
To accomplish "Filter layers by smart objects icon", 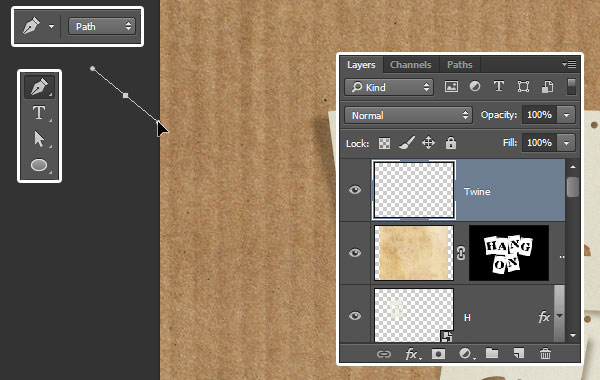I will click(548, 87).
